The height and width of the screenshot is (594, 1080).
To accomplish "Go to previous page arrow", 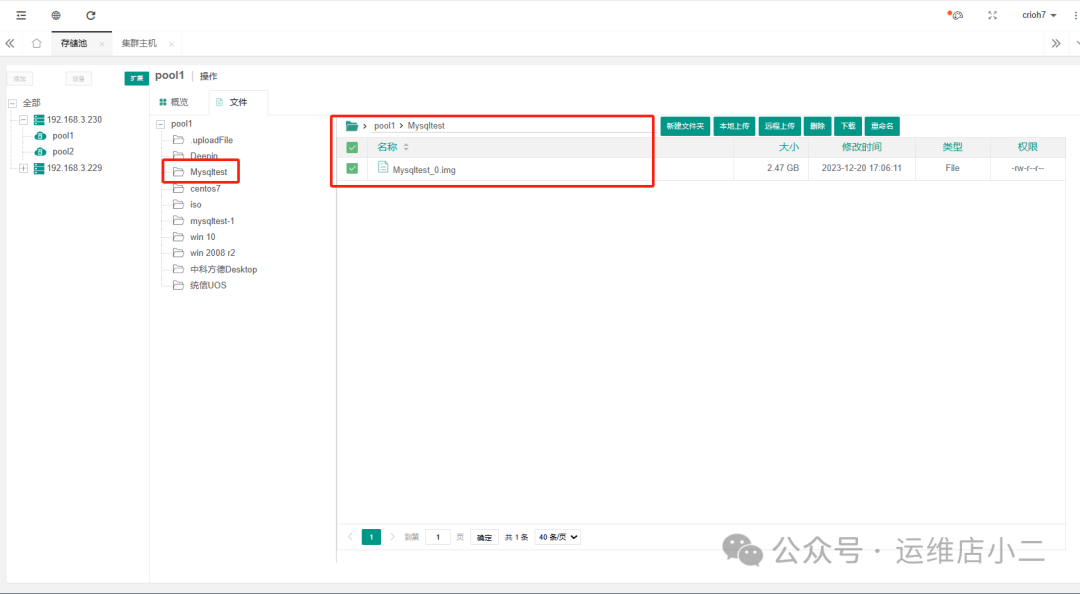I will pyautogui.click(x=350, y=537).
